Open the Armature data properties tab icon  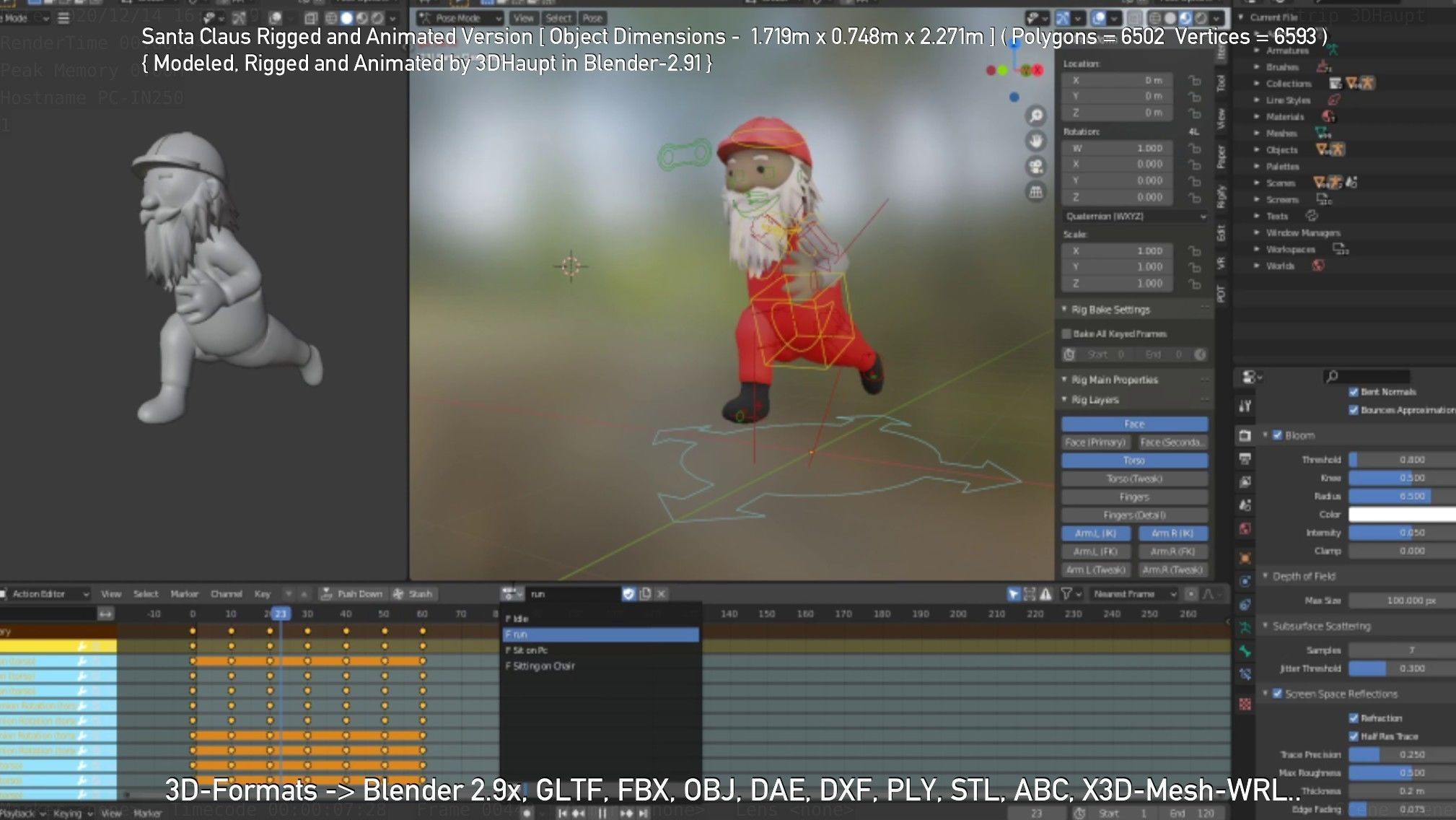click(x=1245, y=628)
